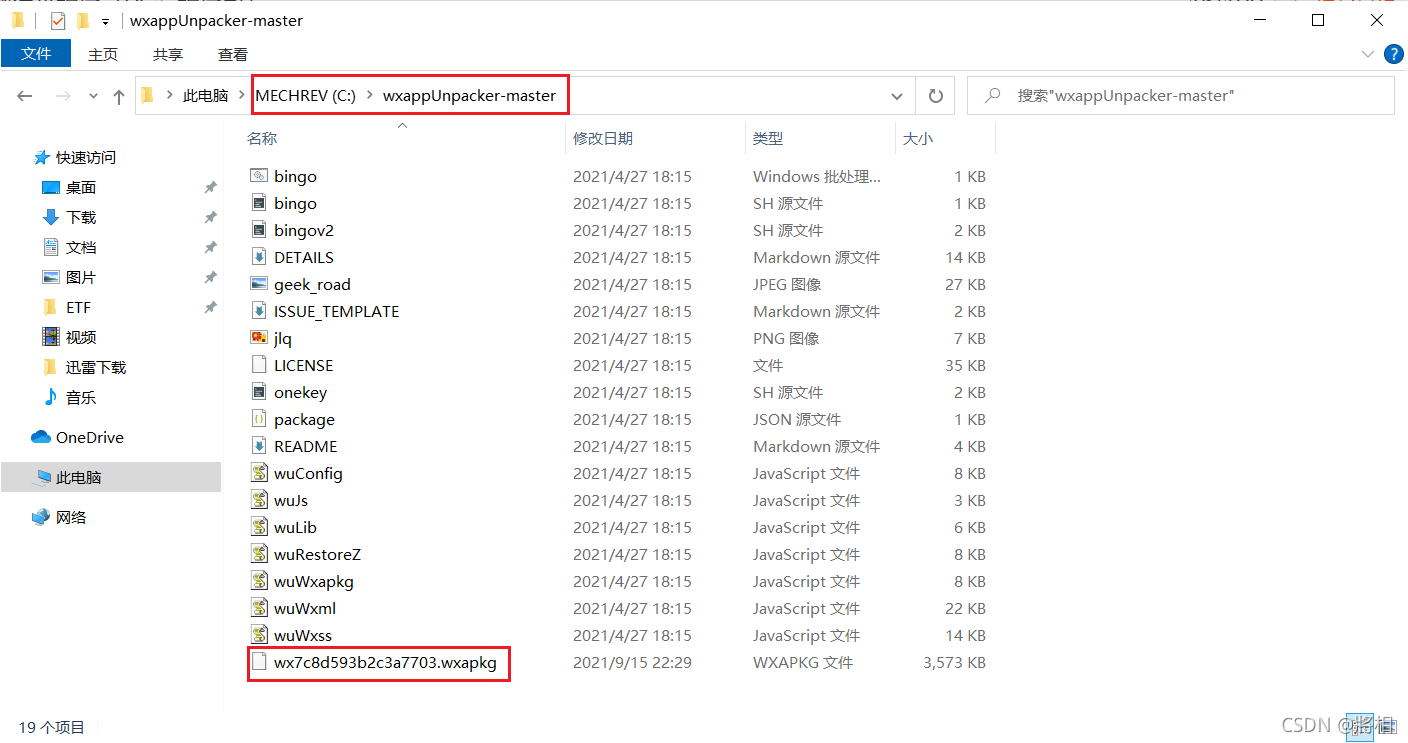The width and height of the screenshot is (1408, 743).
Task: Open the recent locations dropdown beside the forward arrow
Action: pyautogui.click(x=92, y=95)
